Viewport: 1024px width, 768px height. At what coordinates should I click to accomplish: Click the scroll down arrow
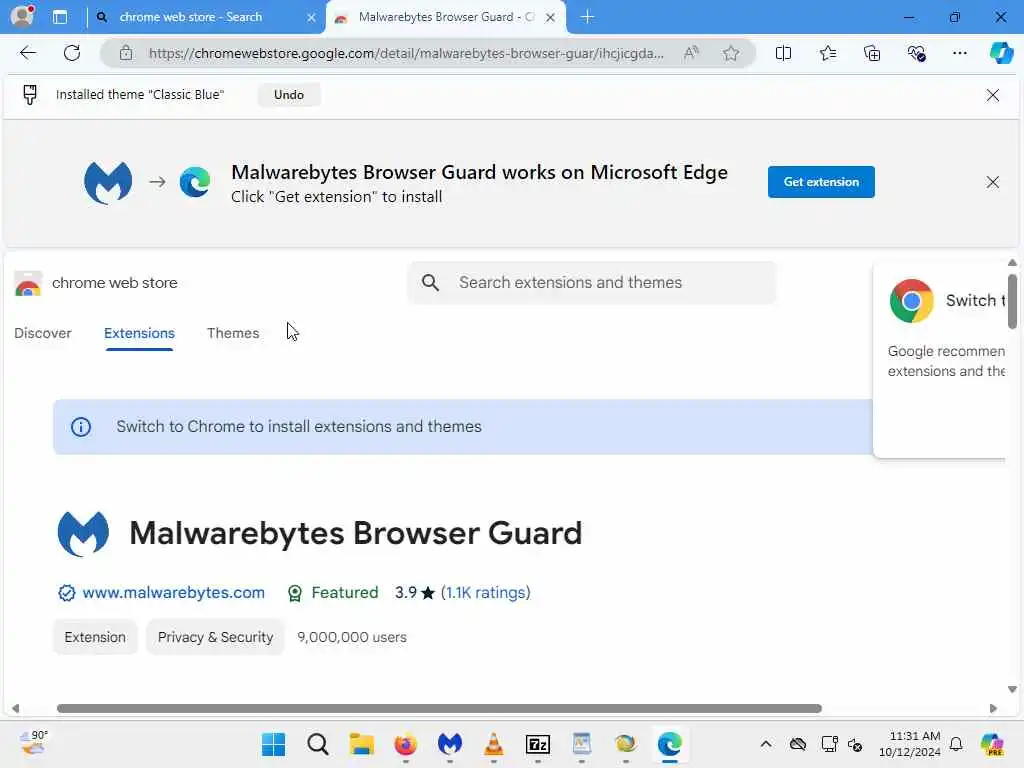1012,690
